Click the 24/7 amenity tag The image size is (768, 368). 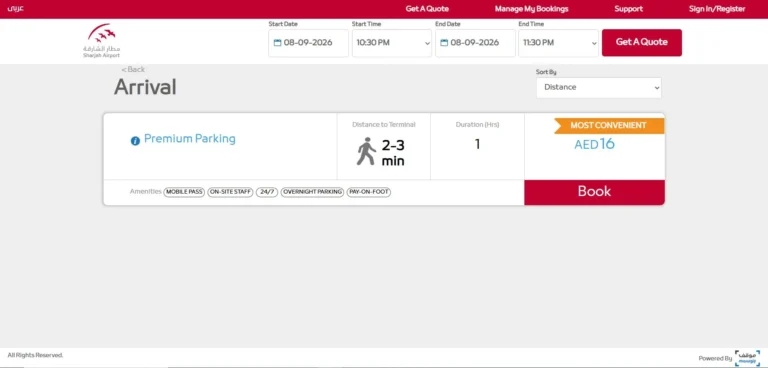(x=267, y=192)
